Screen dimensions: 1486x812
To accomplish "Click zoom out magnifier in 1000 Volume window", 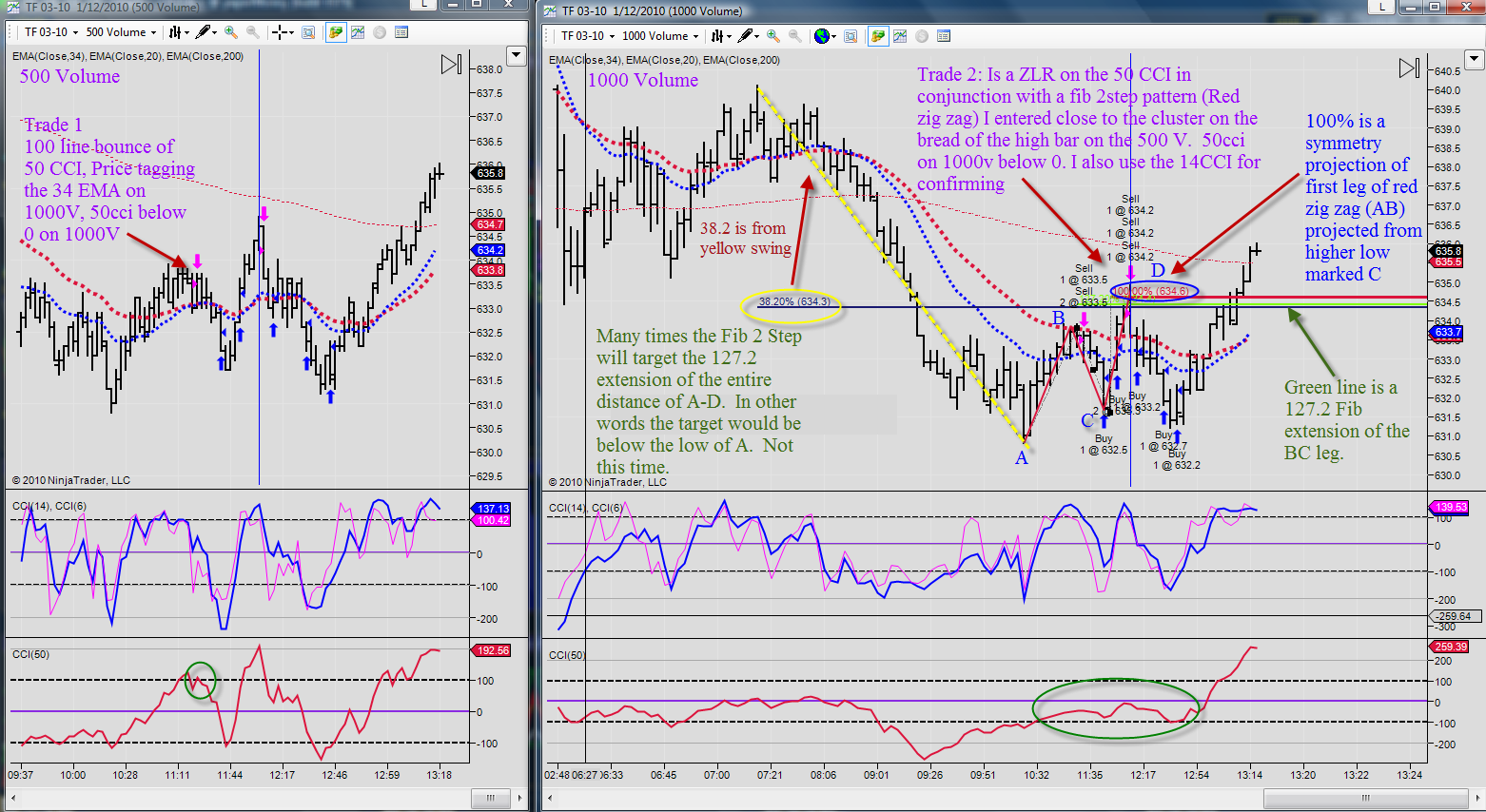I will coord(795,36).
